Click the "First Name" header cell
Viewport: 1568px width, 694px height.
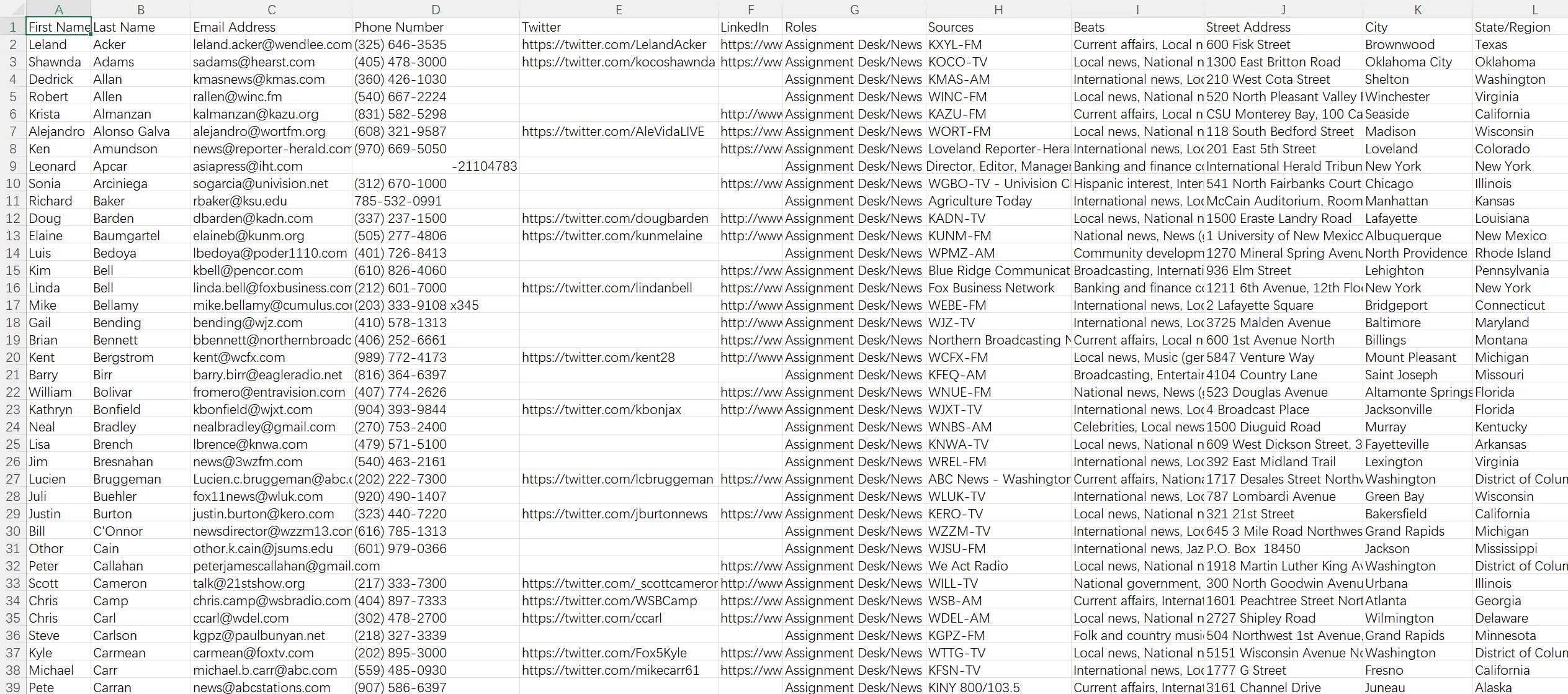click(x=58, y=27)
